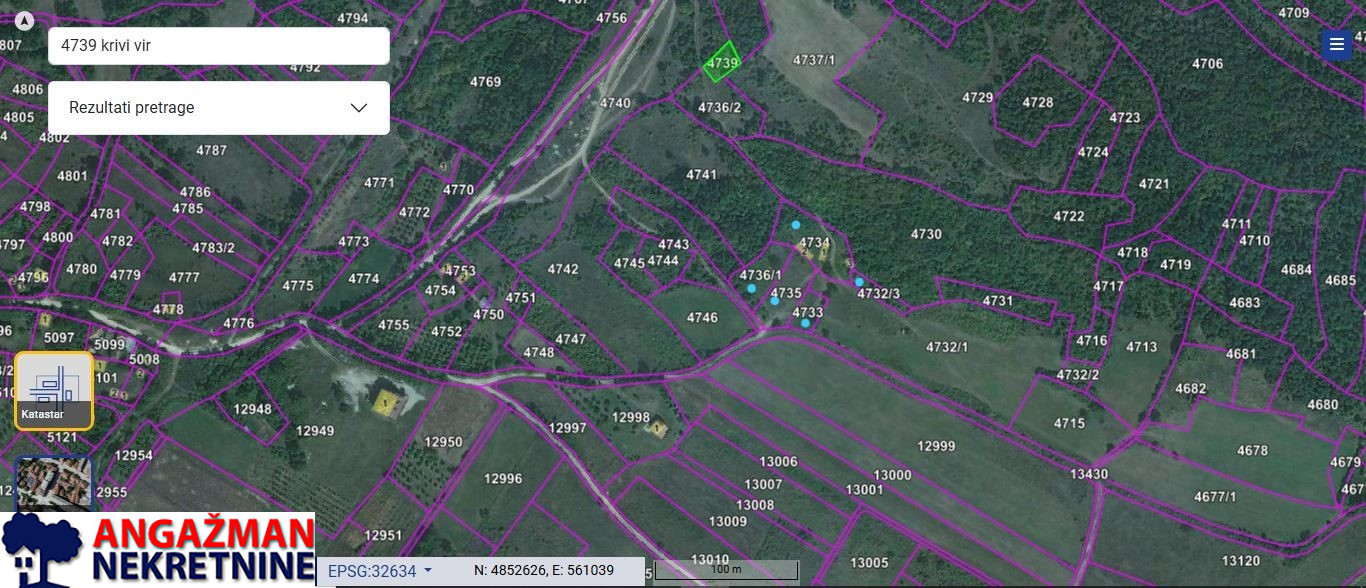Viewport: 1366px width, 588px height.
Task: Switch to the Katastar base layer
Action: 54,391
